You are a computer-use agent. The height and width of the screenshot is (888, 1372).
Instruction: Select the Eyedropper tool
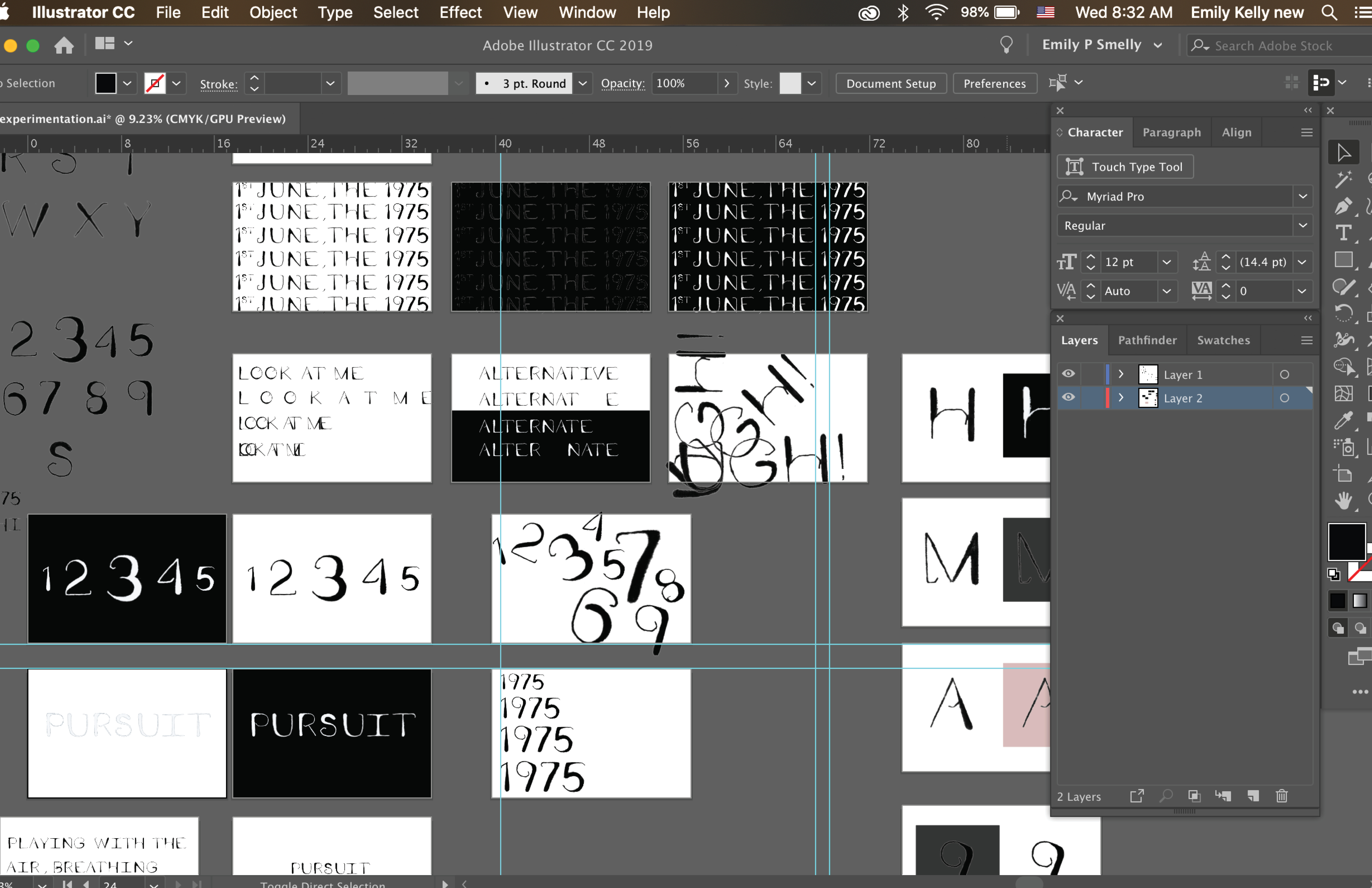click(x=1344, y=421)
